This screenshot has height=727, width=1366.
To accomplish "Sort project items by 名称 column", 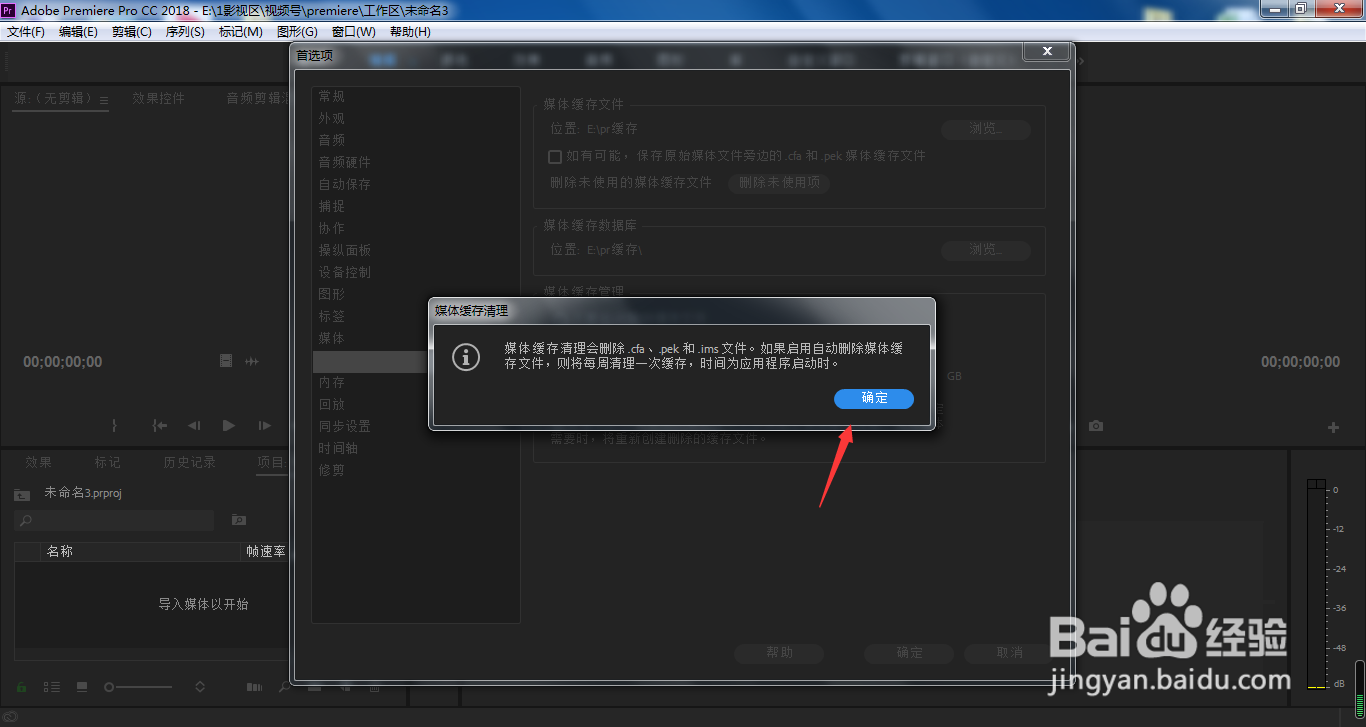I will pos(60,551).
